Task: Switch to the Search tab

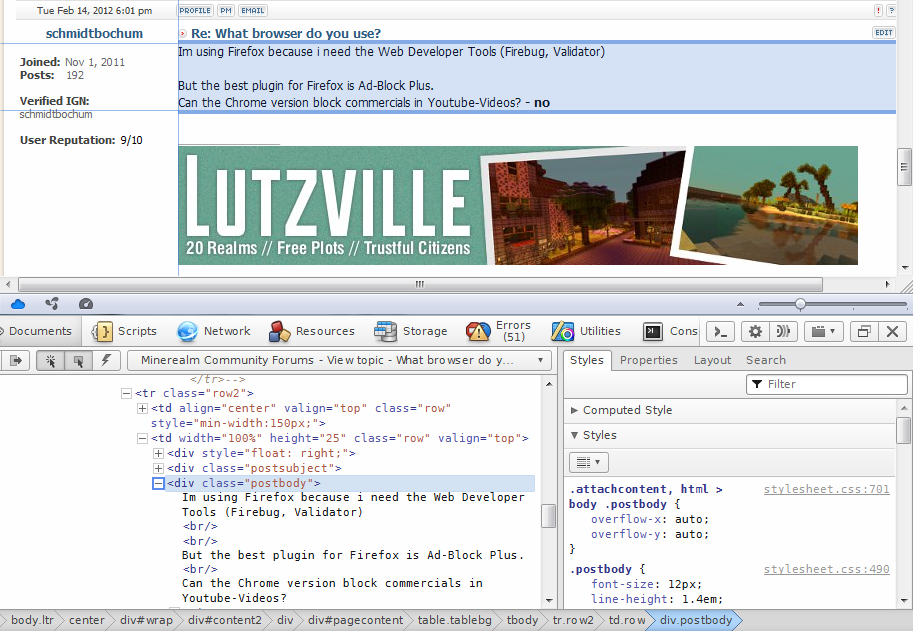Action: [766, 360]
